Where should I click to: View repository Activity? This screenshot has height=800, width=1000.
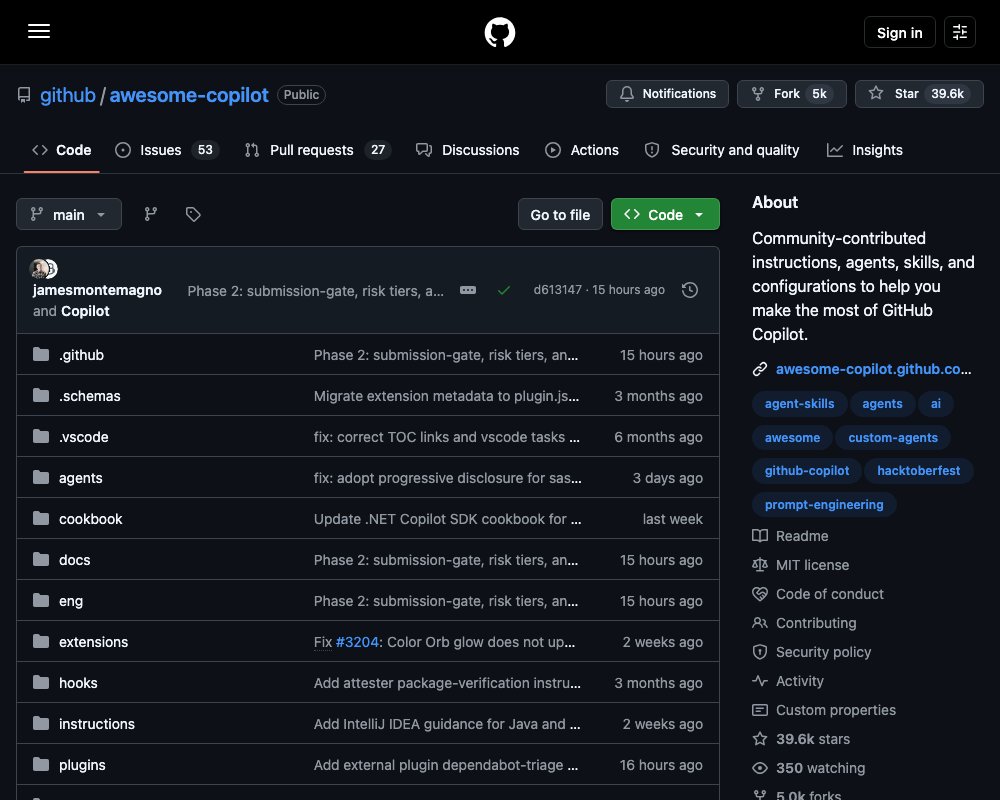[x=788, y=681]
